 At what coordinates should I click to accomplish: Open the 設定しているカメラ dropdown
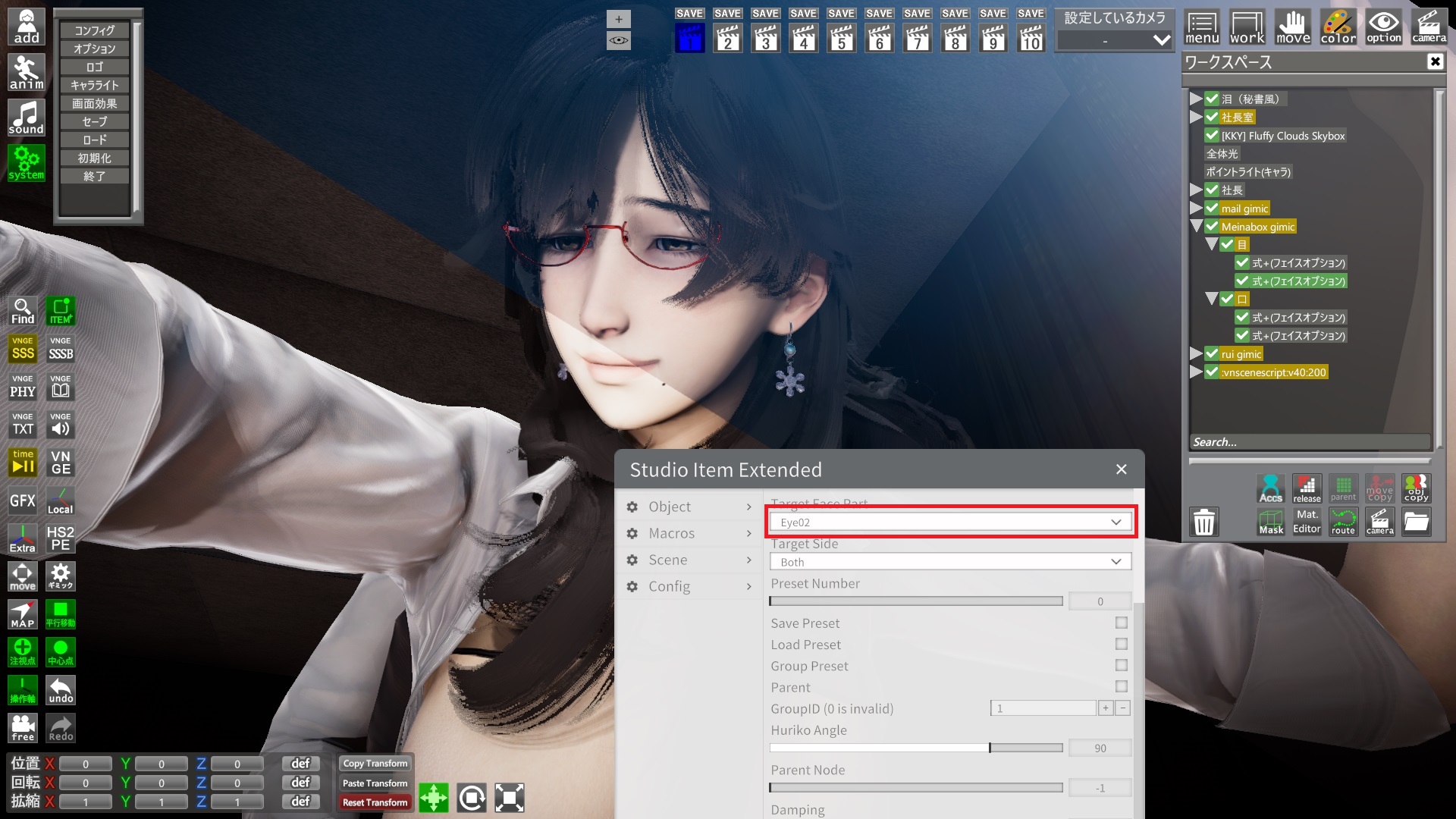[1115, 40]
